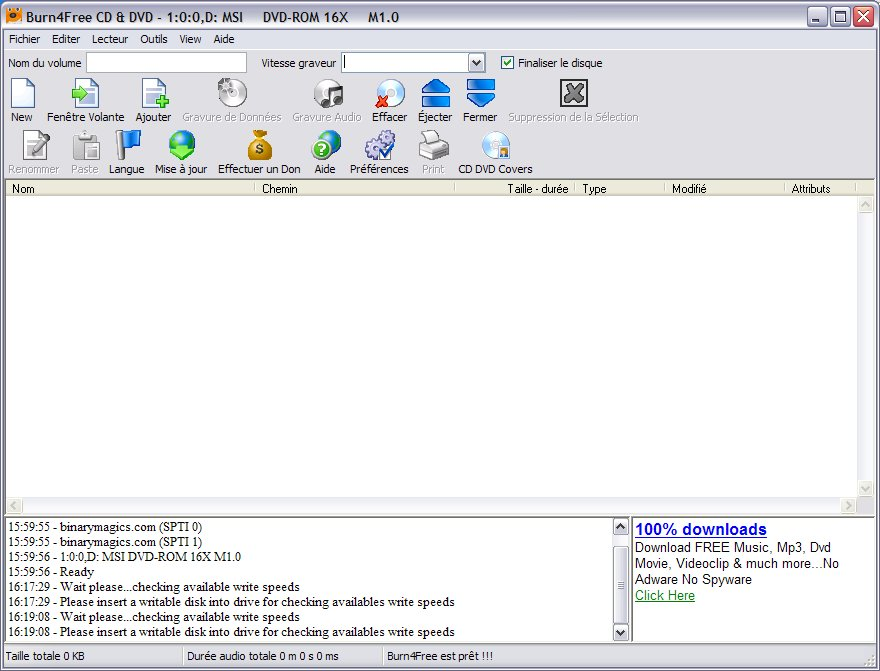The width and height of the screenshot is (880, 671).
Task: Click the Renommer icon
Action: pyautogui.click(x=35, y=146)
